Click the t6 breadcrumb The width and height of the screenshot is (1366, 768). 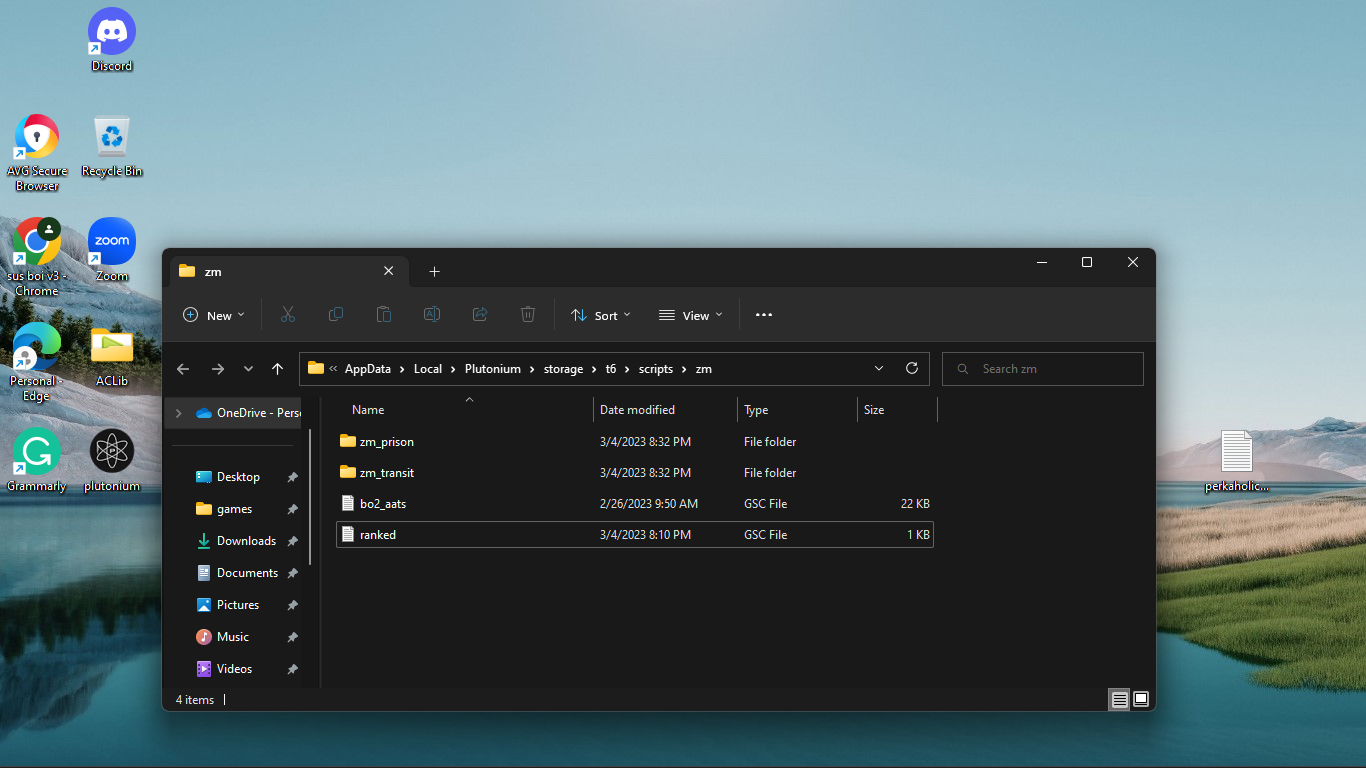(611, 369)
